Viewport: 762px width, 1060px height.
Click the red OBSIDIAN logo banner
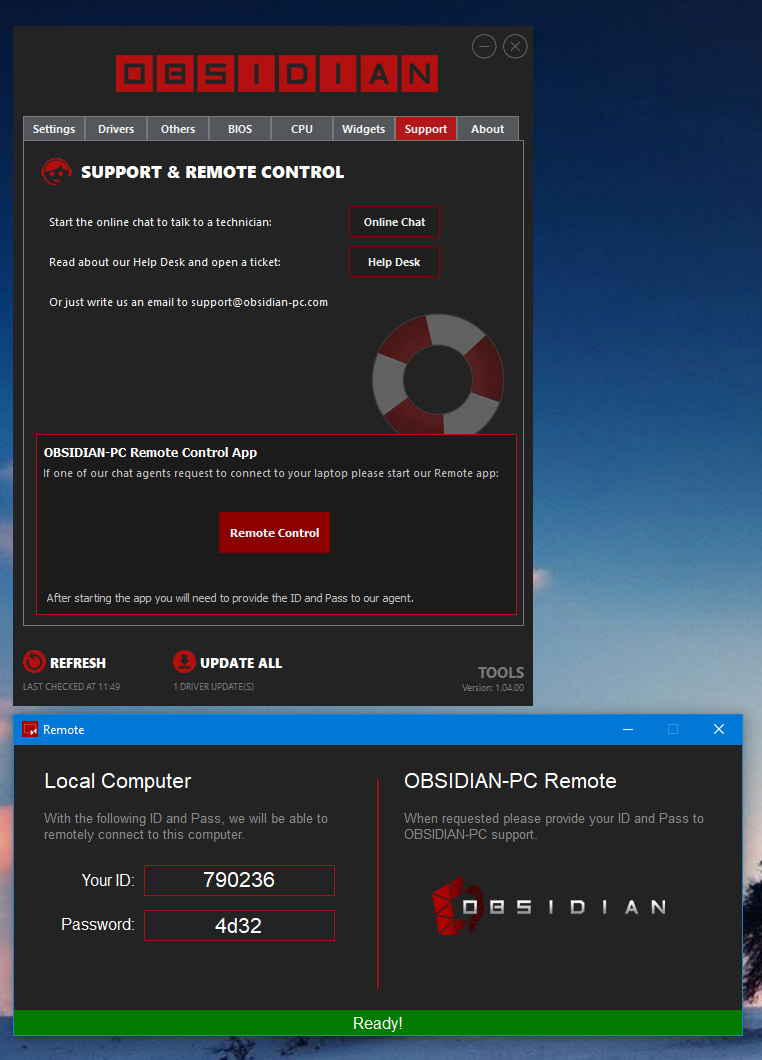tap(277, 73)
